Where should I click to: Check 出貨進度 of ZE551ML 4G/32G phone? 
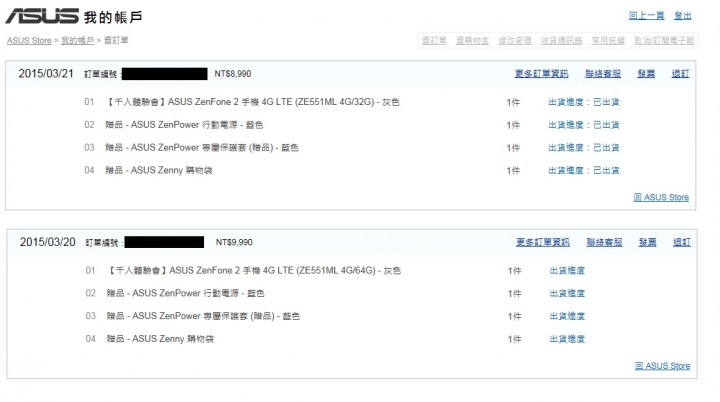(x=584, y=102)
